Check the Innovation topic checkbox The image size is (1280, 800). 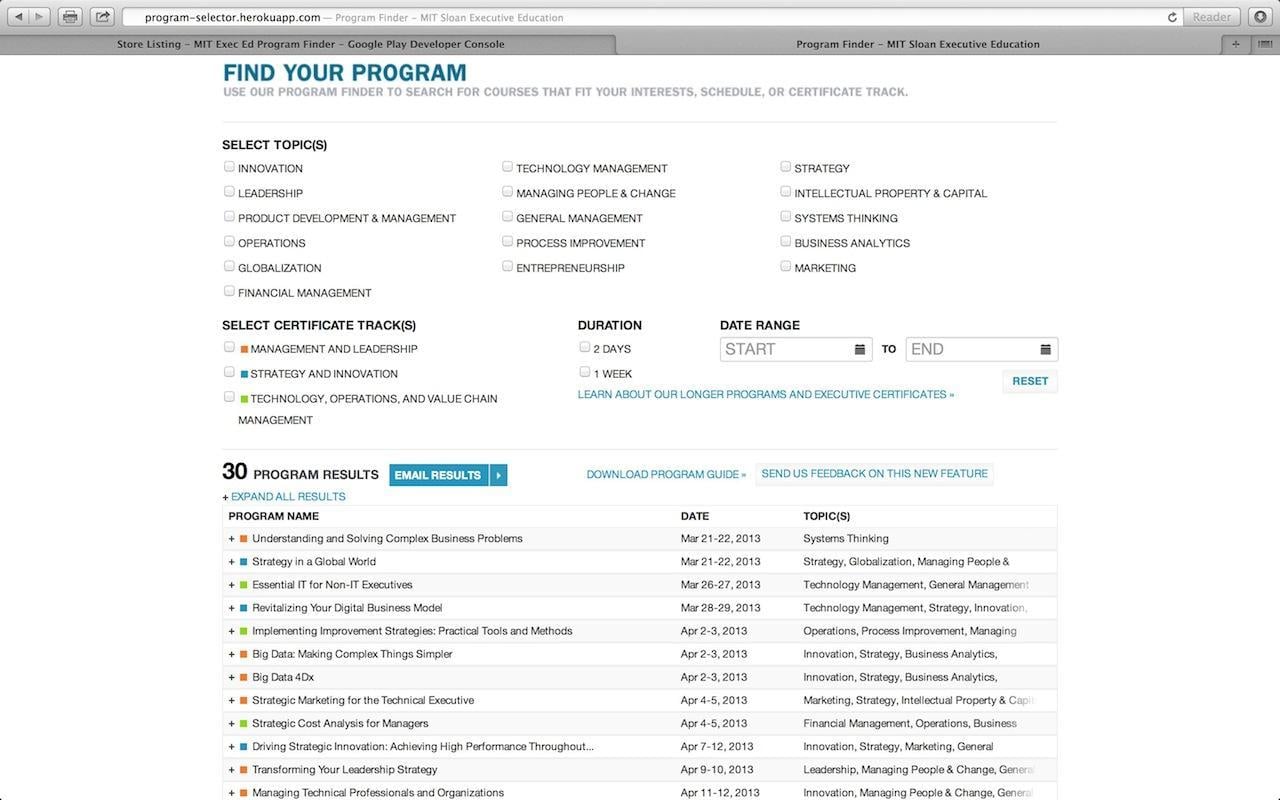pyautogui.click(x=229, y=167)
